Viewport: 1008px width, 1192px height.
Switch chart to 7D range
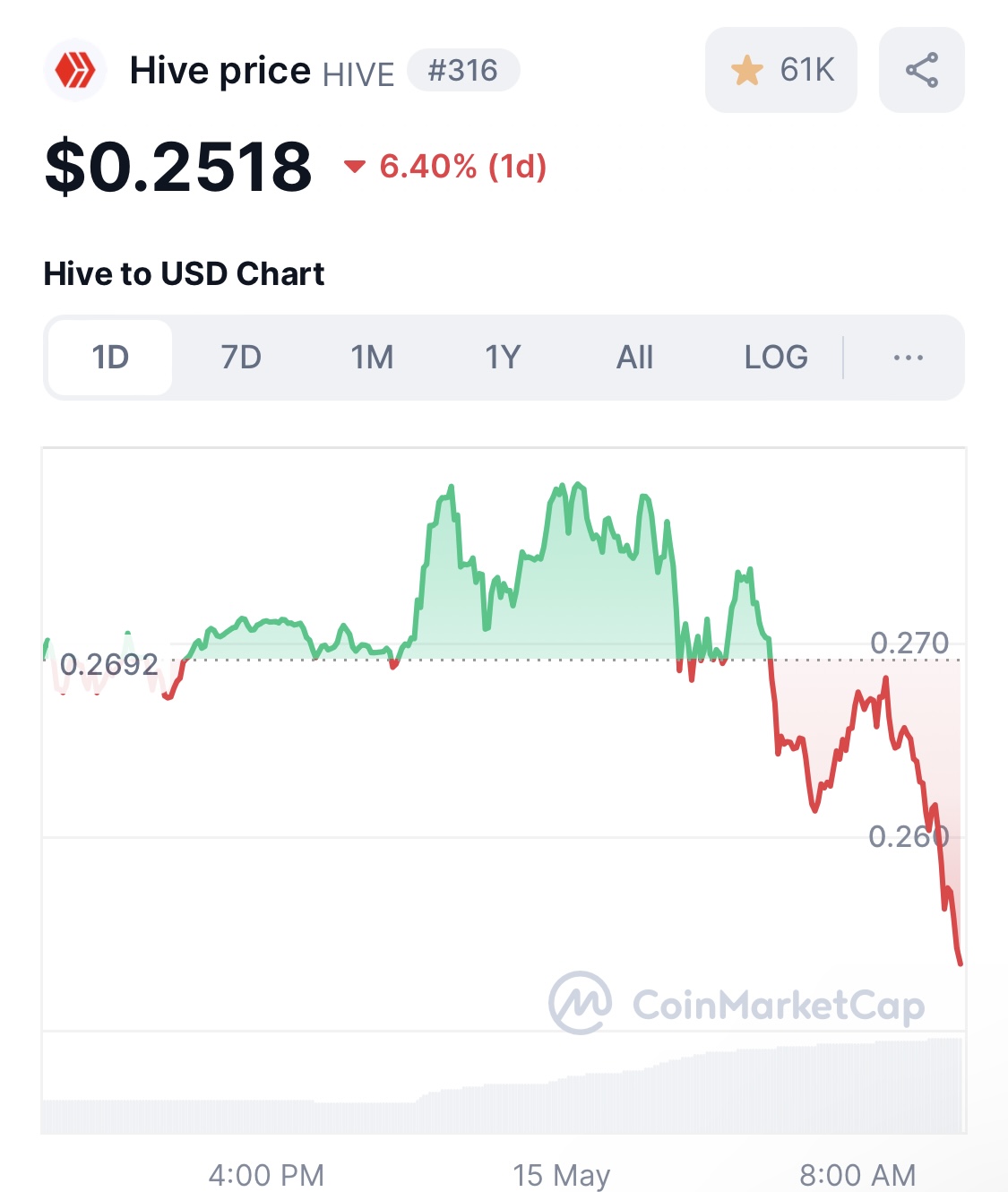pyautogui.click(x=241, y=358)
